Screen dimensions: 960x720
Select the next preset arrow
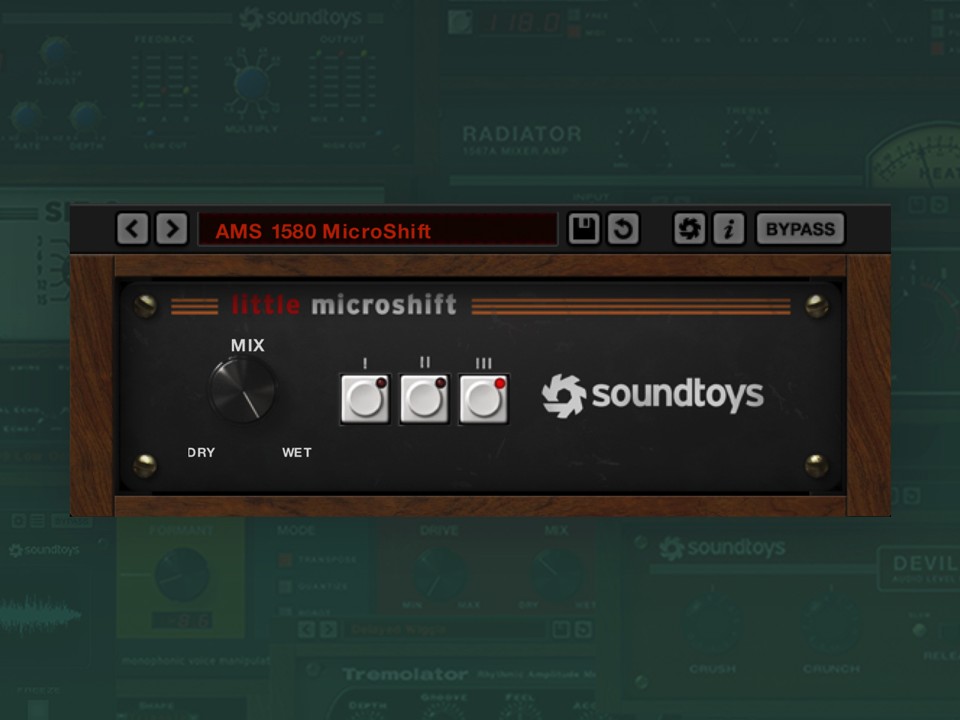click(170, 229)
